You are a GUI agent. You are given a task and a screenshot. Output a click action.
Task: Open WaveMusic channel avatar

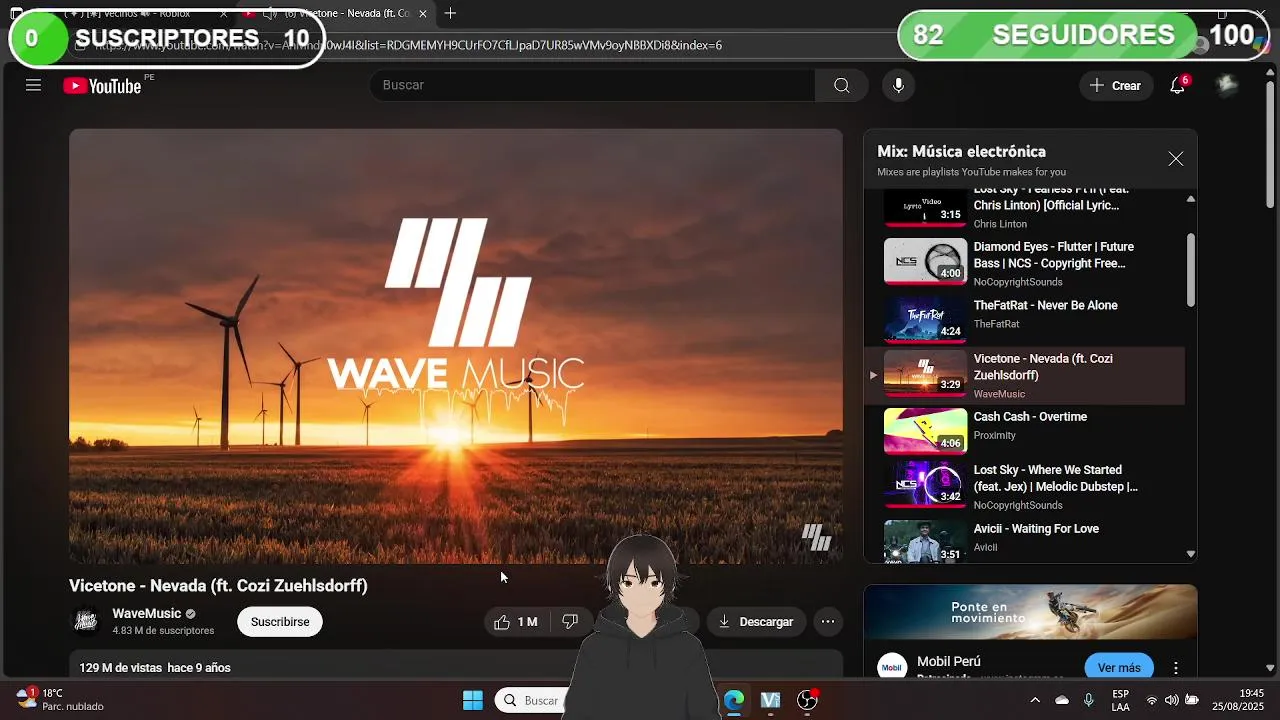(x=87, y=621)
